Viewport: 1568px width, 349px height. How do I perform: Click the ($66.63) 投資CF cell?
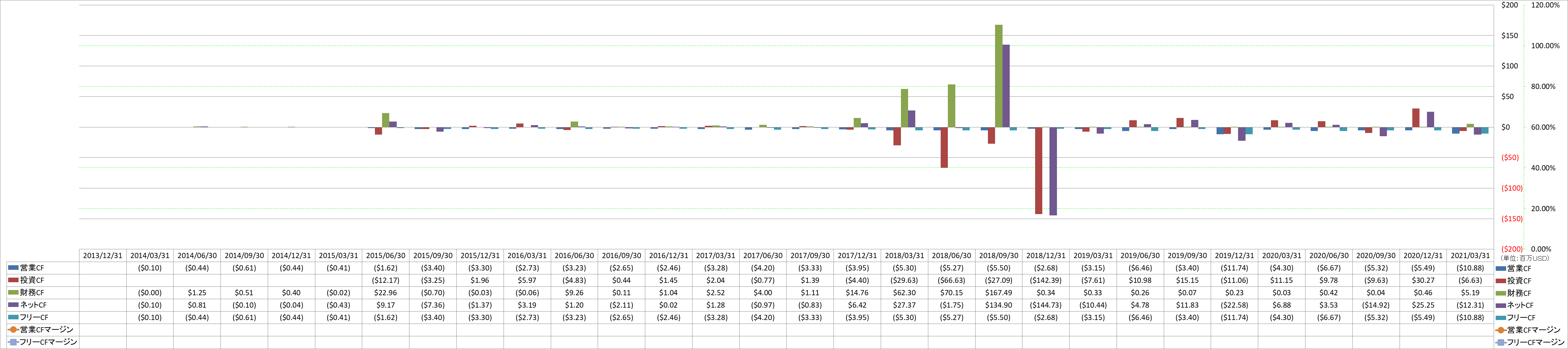(951, 281)
